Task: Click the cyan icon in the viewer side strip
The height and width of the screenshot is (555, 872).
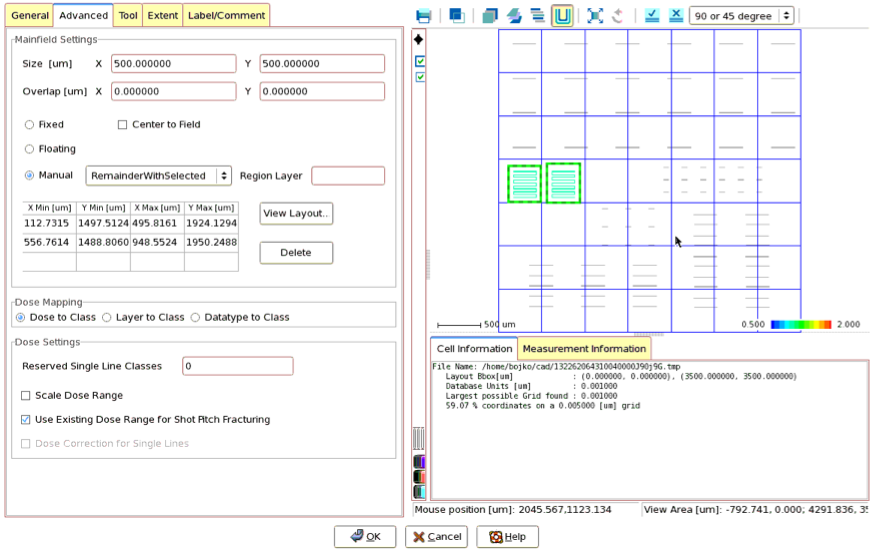Action: (x=419, y=492)
